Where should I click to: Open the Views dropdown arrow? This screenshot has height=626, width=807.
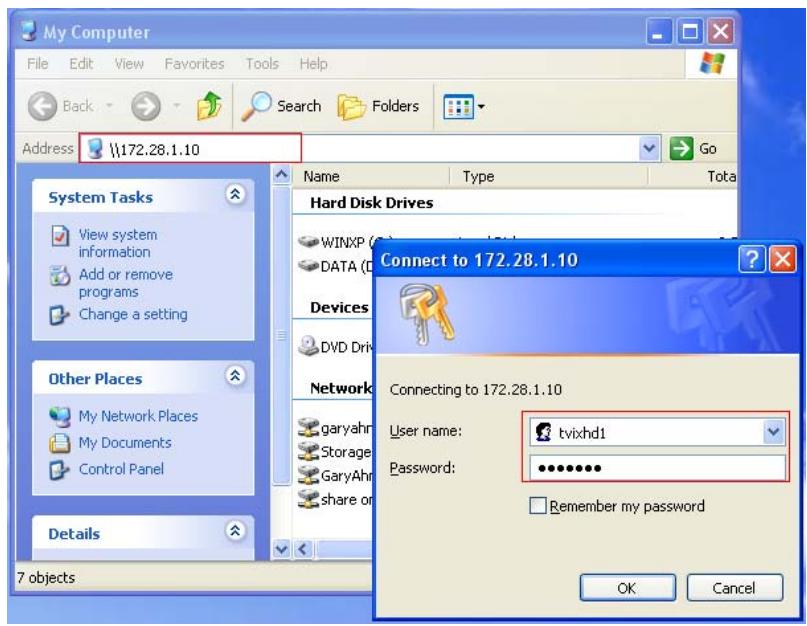481,107
